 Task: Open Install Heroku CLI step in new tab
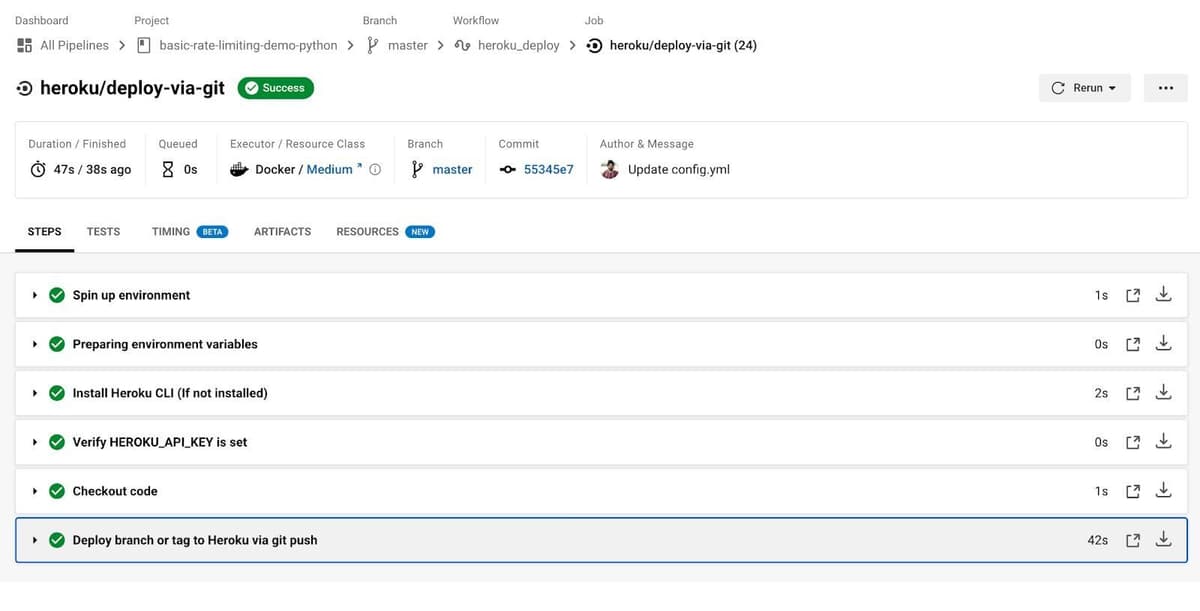tap(1132, 392)
